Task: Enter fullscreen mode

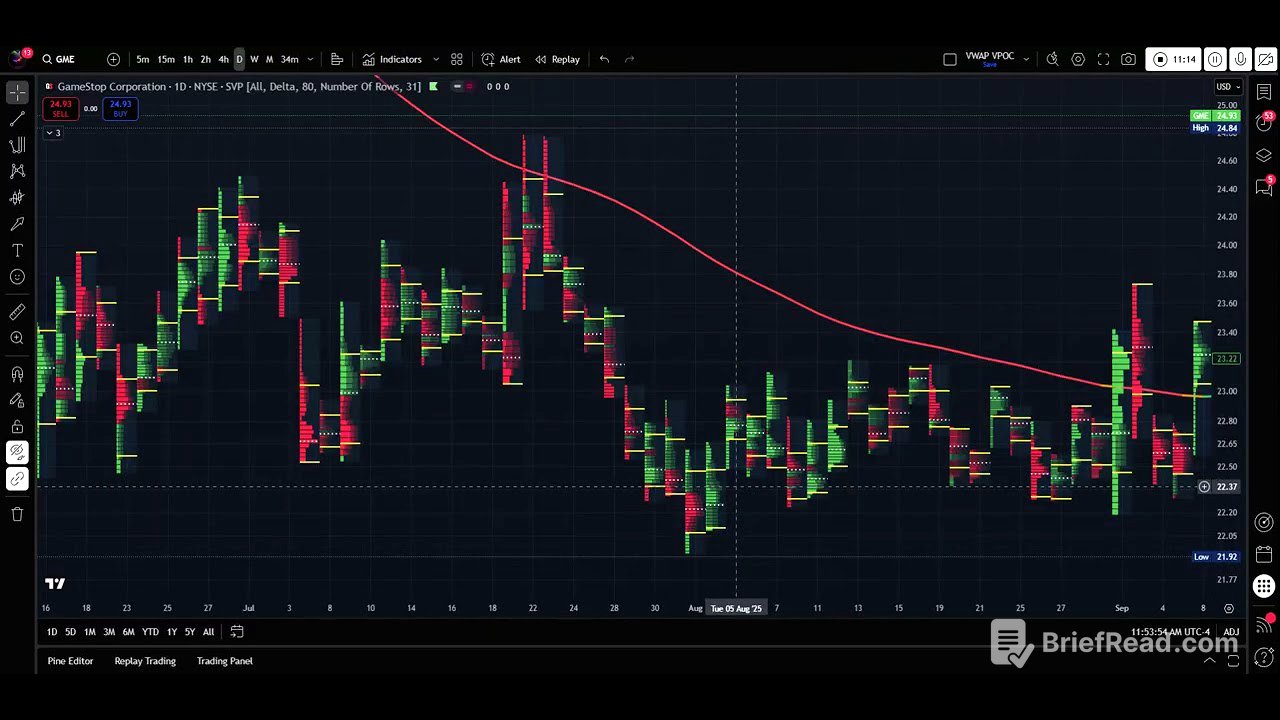Action: tap(1103, 59)
